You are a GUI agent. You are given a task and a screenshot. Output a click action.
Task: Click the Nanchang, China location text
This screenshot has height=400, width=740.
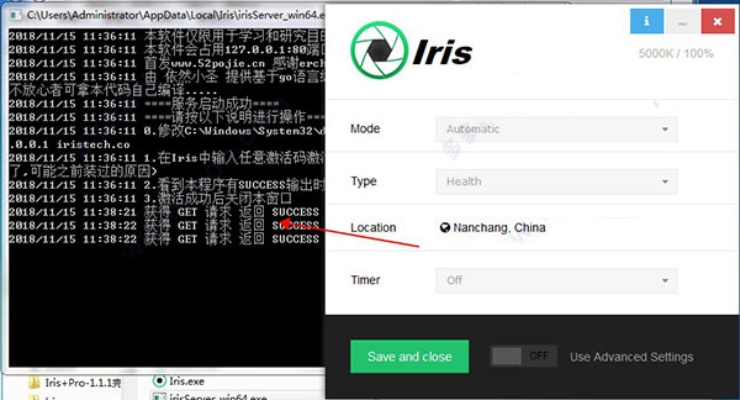[x=499, y=228]
